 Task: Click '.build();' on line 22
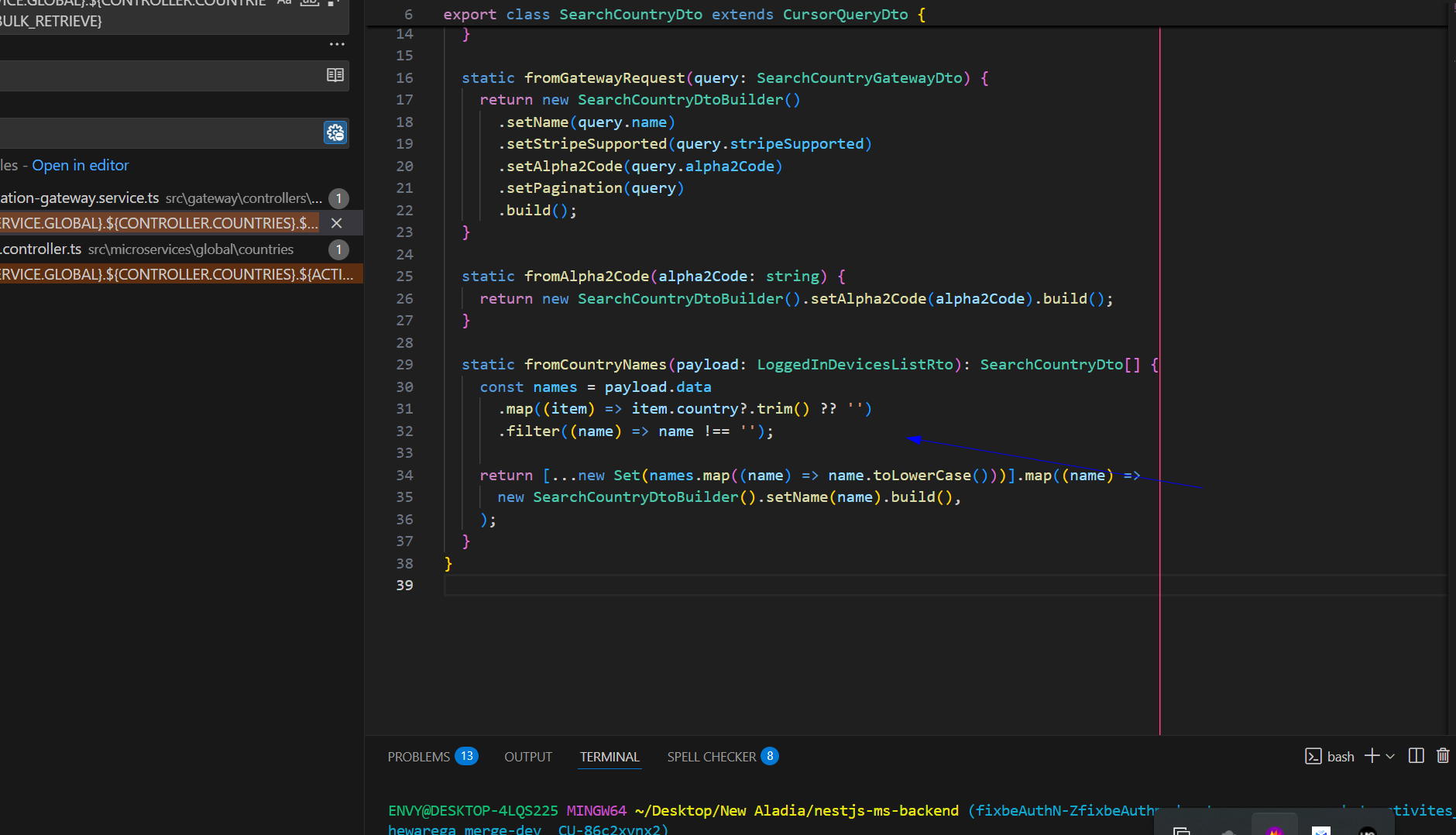tap(537, 210)
